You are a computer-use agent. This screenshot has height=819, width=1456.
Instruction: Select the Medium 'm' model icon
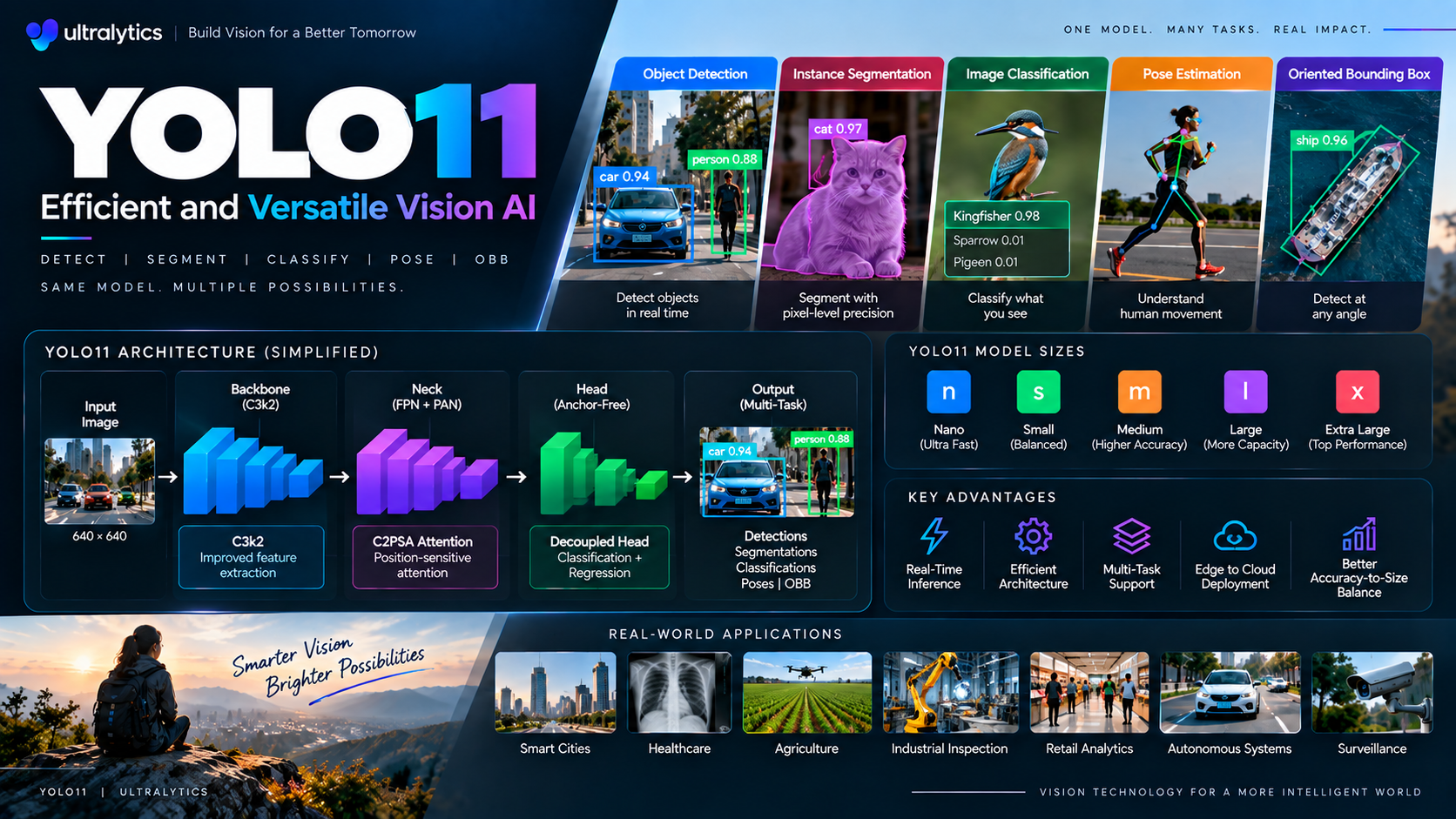pyautogui.click(x=1139, y=392)
